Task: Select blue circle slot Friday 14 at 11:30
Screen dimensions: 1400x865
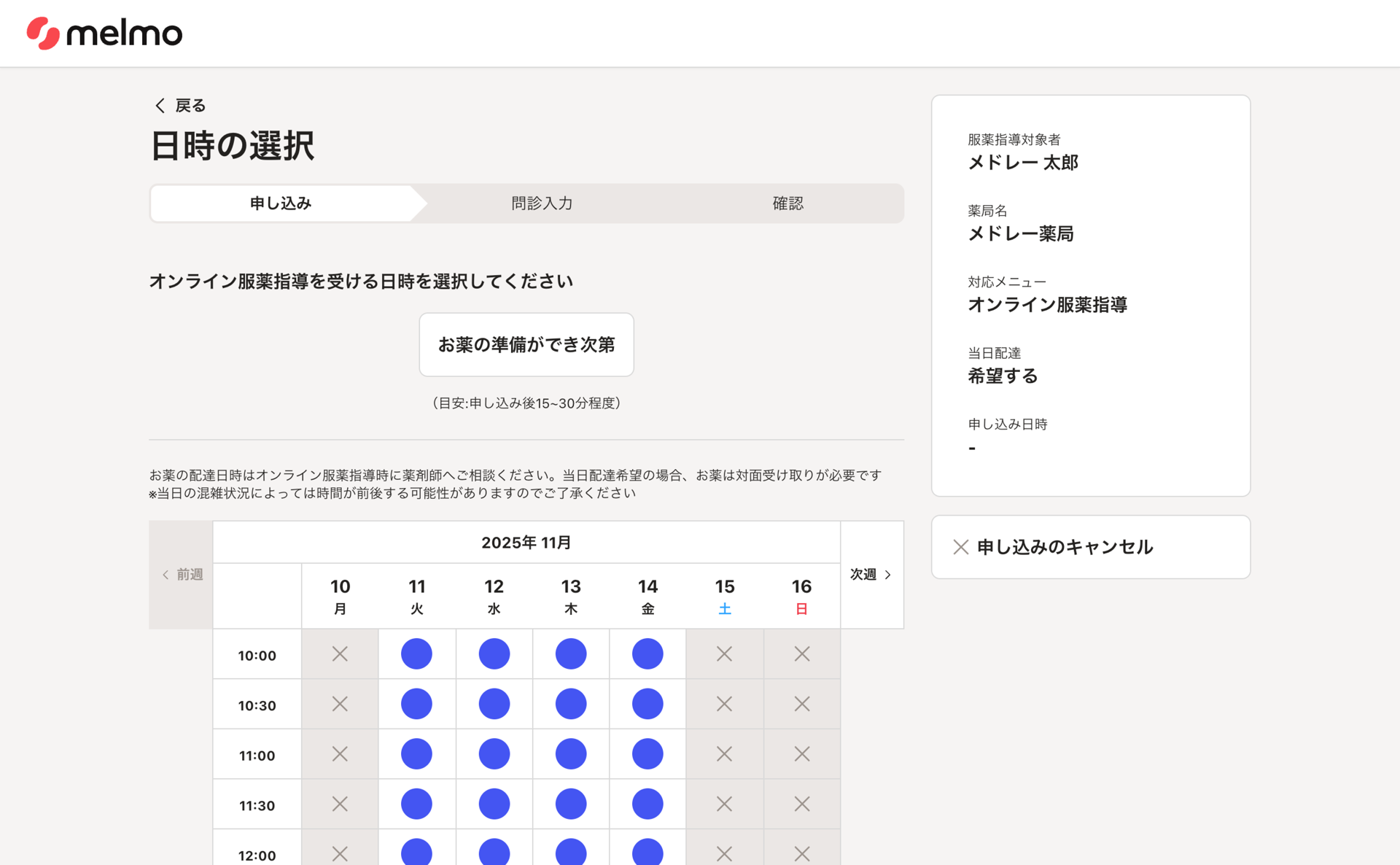Action: 647,804
